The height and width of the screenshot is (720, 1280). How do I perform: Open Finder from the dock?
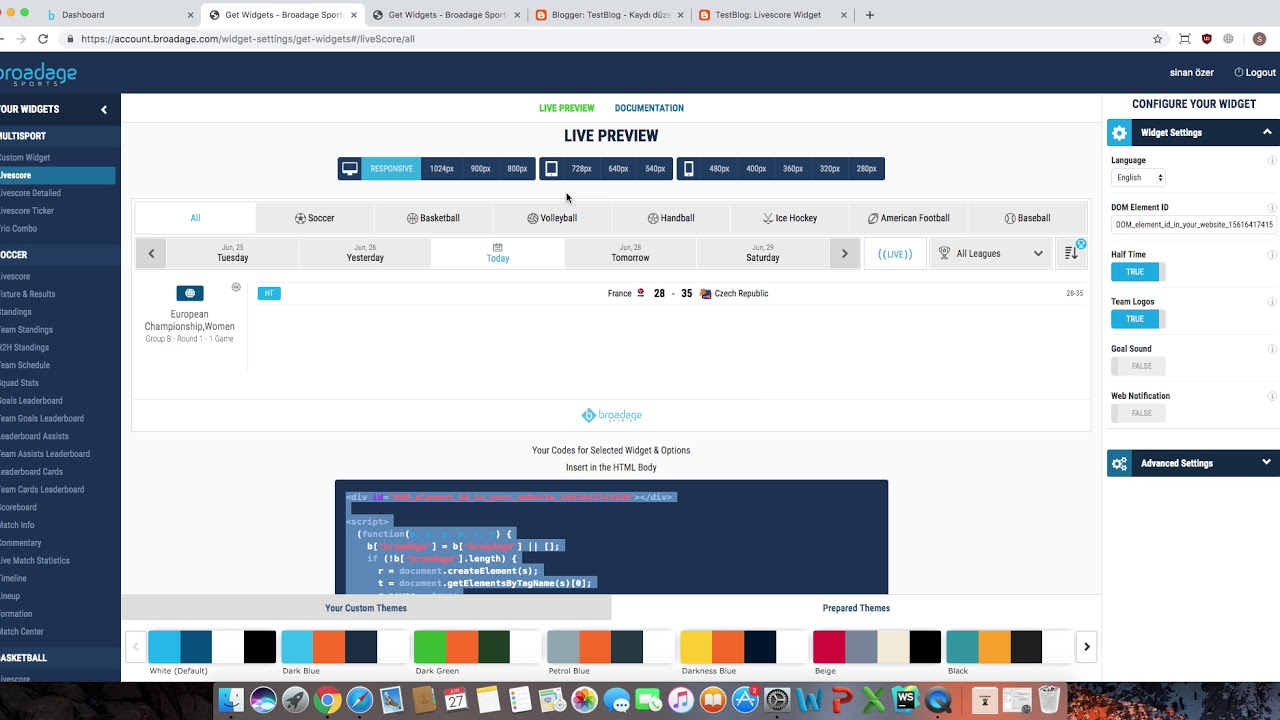tap(231, 700)
